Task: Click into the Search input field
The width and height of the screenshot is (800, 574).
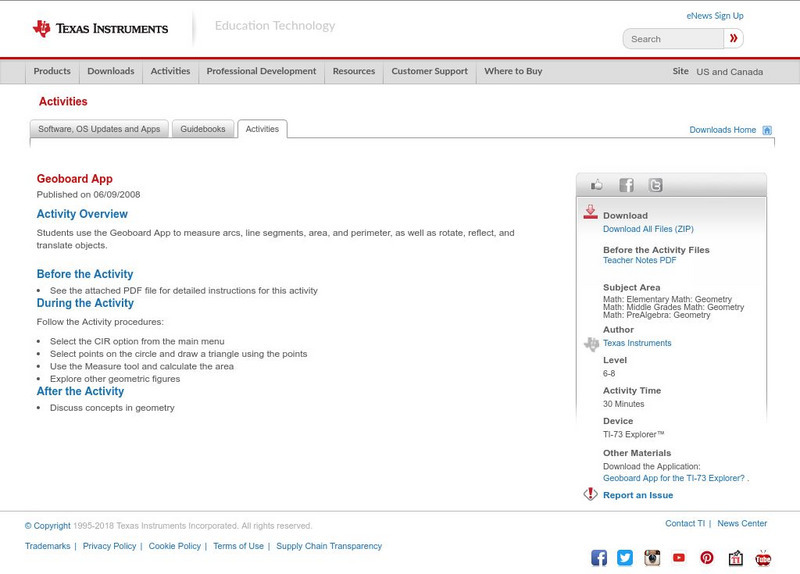Action: [x=673, y=39]
